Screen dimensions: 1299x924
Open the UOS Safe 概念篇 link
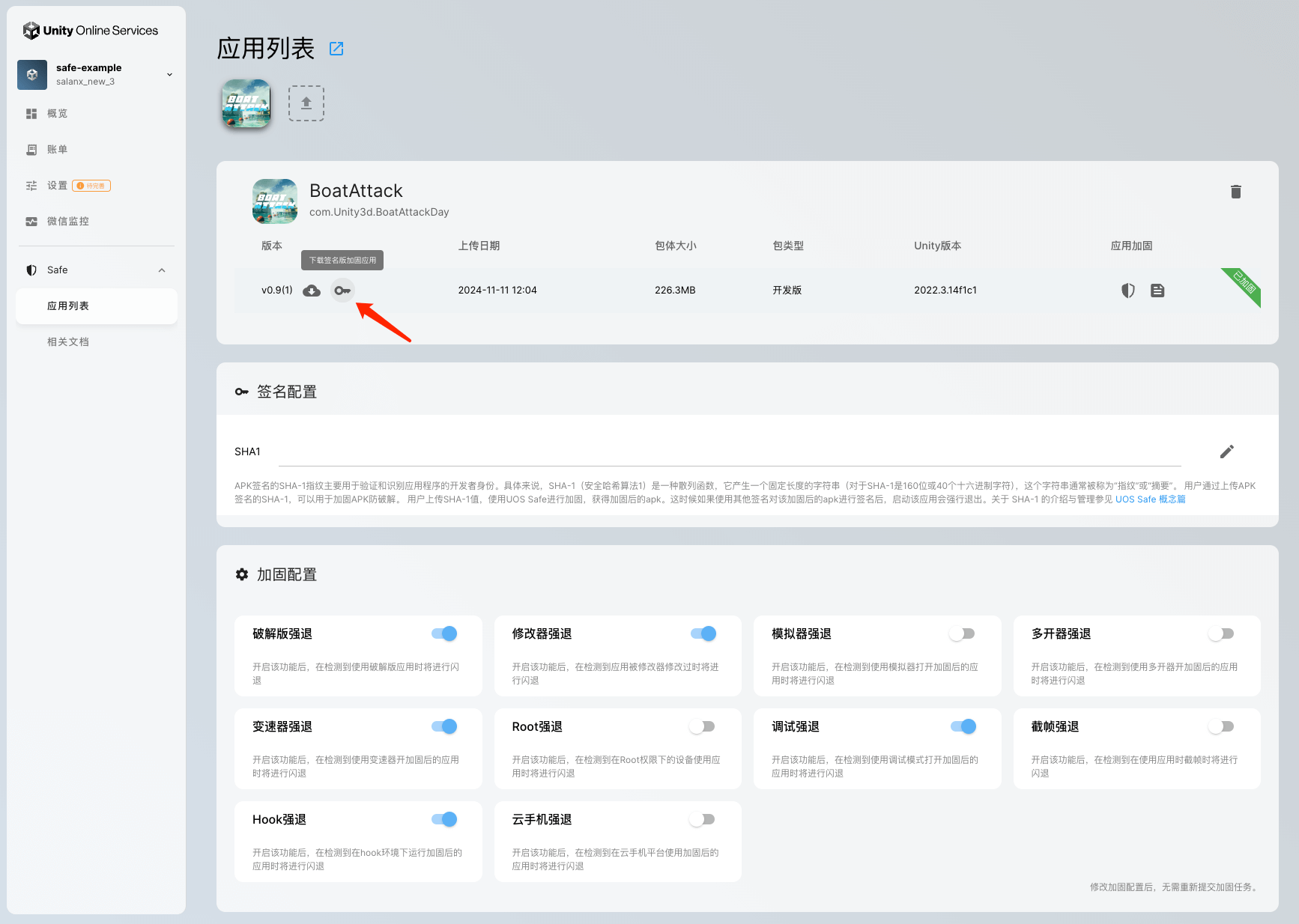1150,499
